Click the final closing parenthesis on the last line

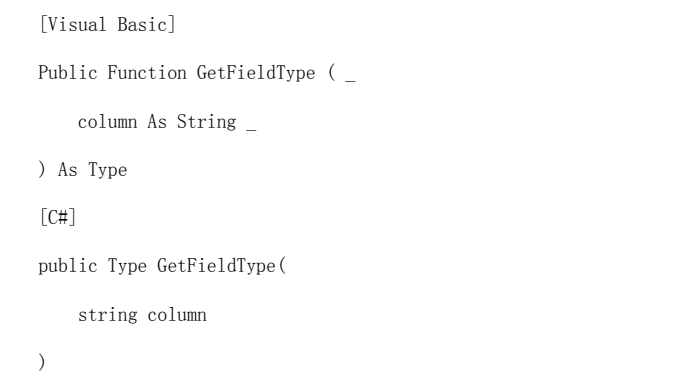click(x=42, y=362)
